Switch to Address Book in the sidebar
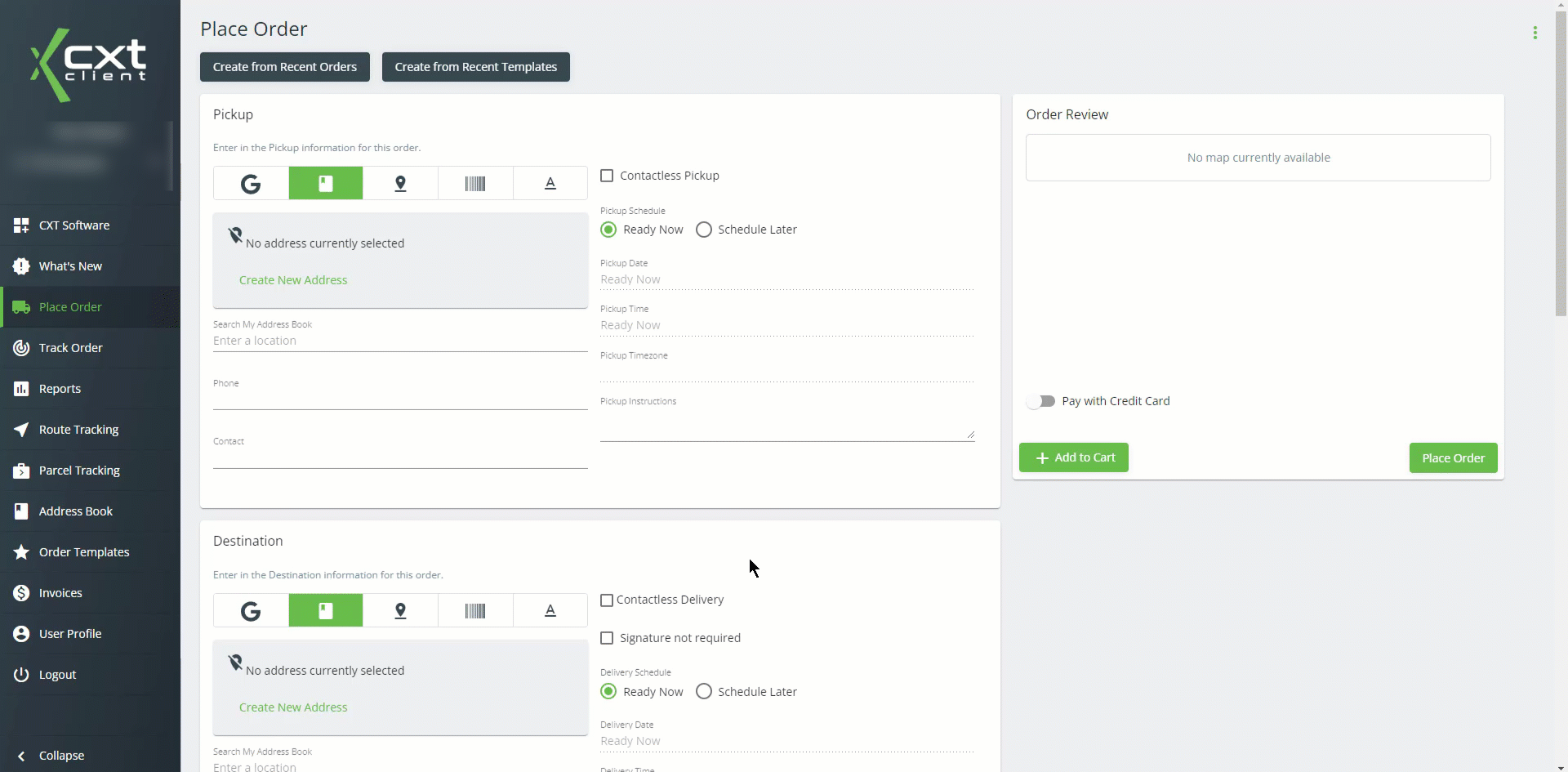1568x772 pixels. click(x=75, y=511)
